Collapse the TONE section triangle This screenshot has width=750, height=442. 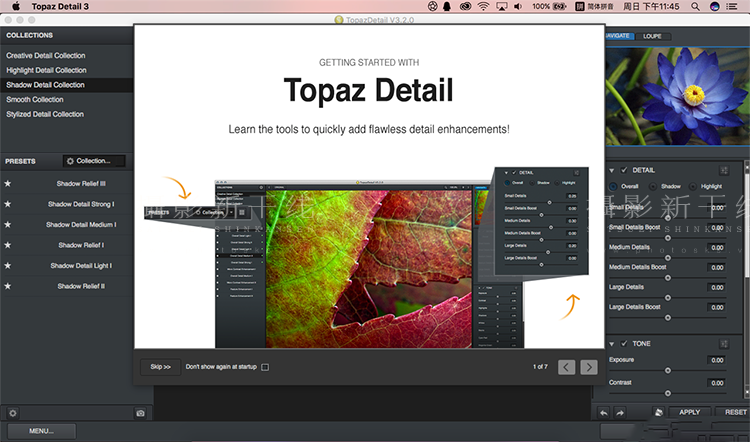point(612,343)
